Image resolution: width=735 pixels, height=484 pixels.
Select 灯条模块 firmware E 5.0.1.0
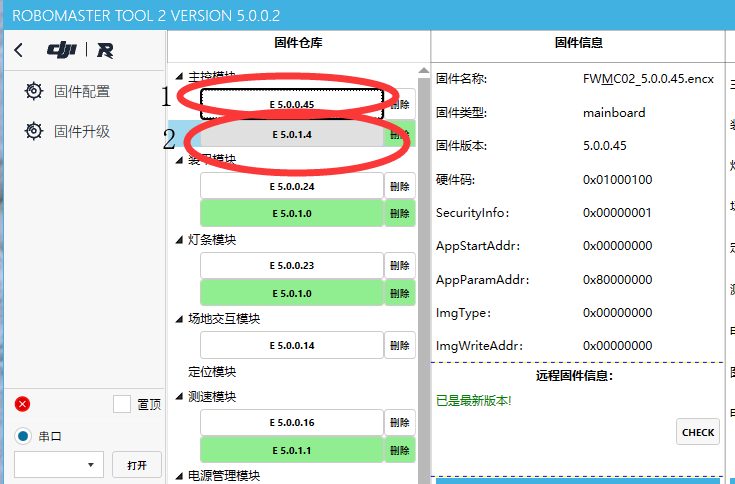pyautogui.click(x=292, y=293)
